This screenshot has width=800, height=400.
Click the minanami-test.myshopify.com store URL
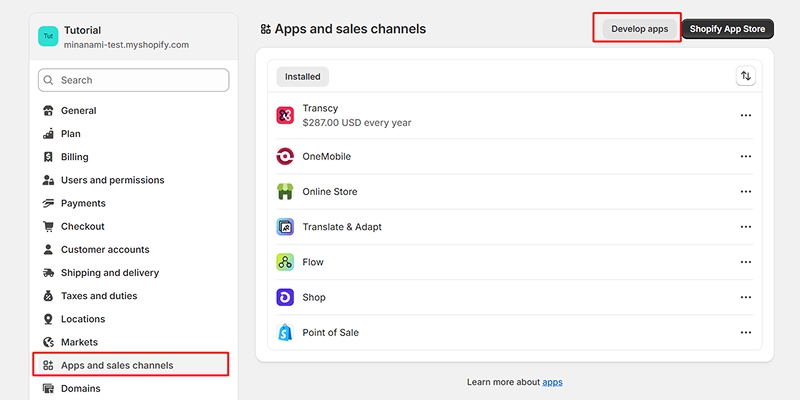(x=127, y=45)
